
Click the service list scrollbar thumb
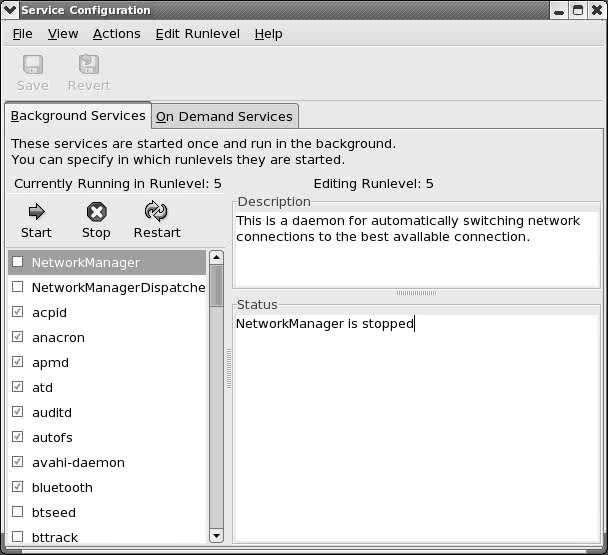(x=216, y=286)
